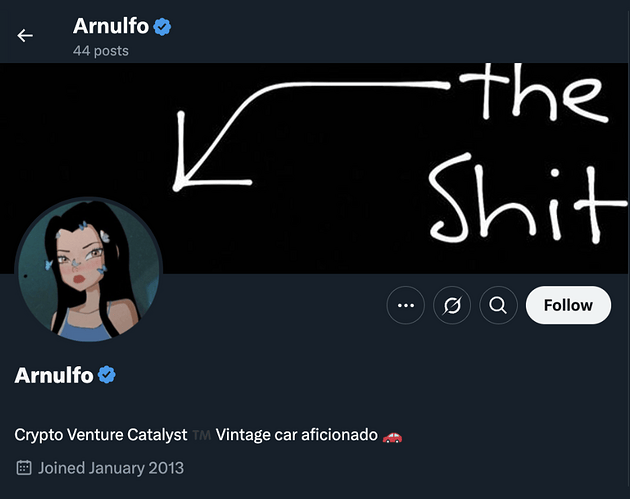The image size is (630, 499).
Task: Click the handwritten Shit word in the banner
Action: (x=527, y=199)
